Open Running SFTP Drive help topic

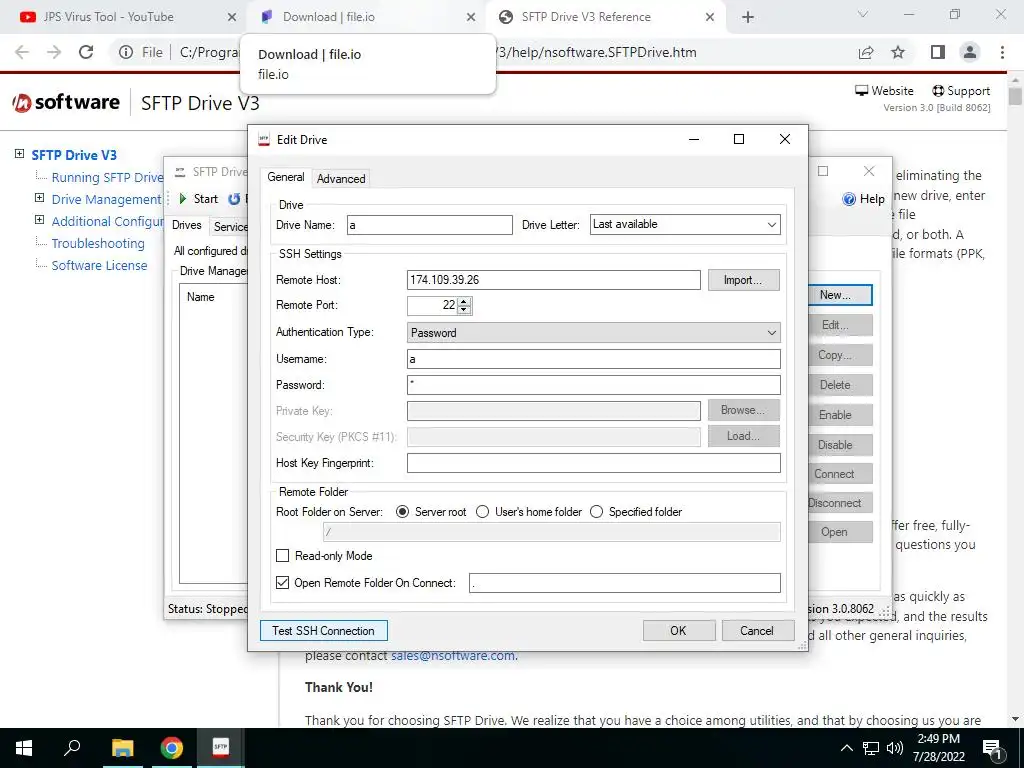[x=107, y=177]
